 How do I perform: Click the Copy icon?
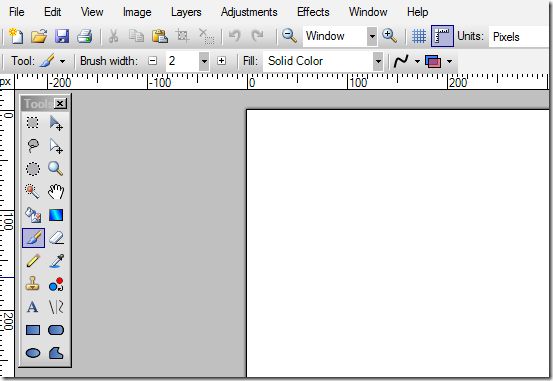pos(136,36)
